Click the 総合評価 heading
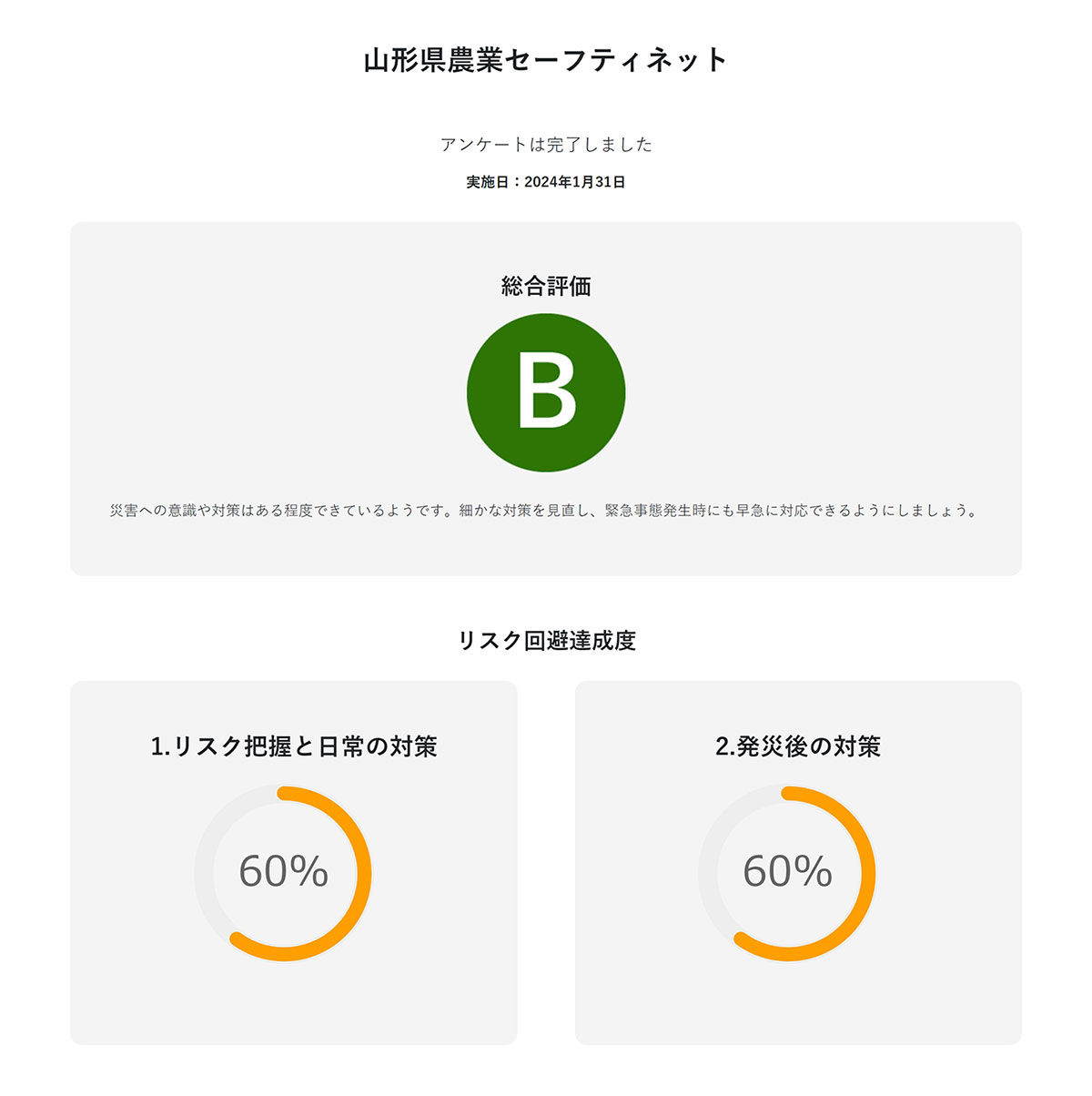1092x1096 pixels. pos(546,286)
